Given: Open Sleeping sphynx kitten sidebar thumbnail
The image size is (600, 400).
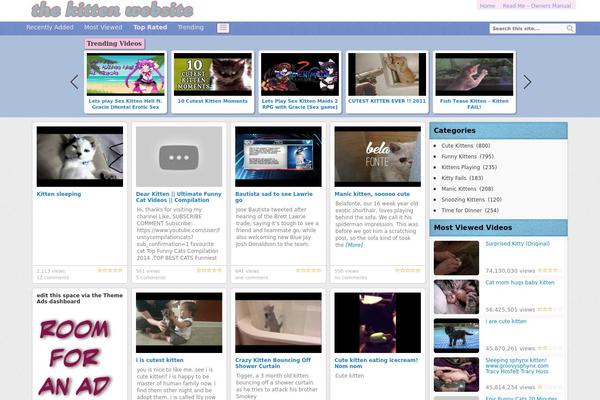Looking at the screenshot, I should coord(456,374).
